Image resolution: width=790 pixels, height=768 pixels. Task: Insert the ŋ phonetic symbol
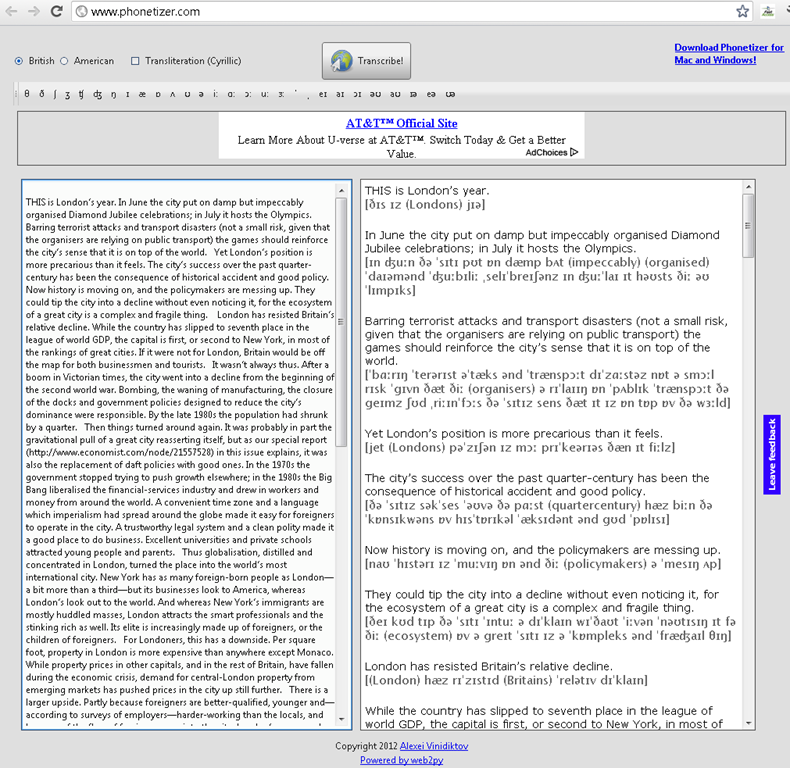pos(114,95)
